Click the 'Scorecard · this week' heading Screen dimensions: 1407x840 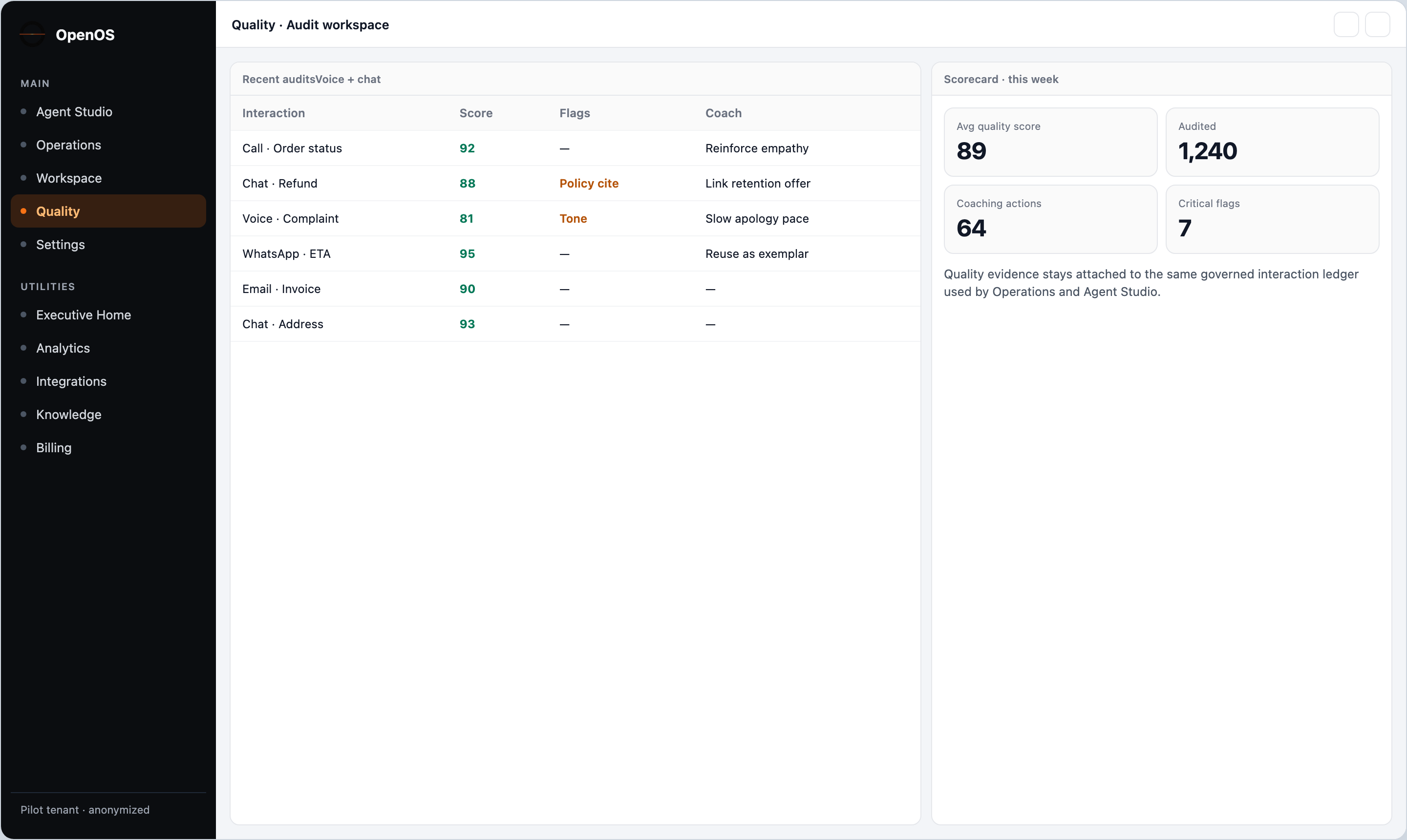1001,79
